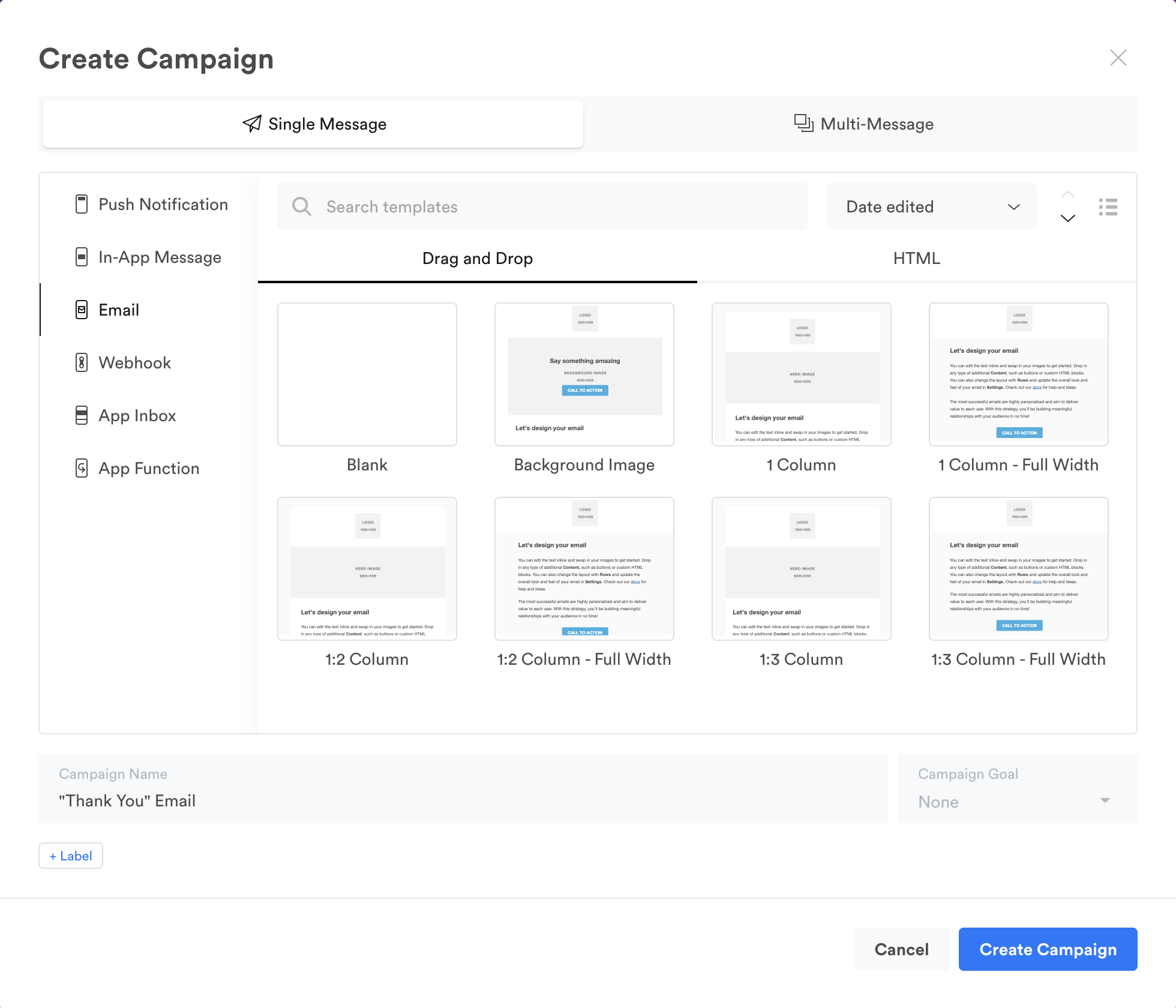The width and height of the screenshot is (1176, 1008).
Task: Select Single Message mode
Action: click(314, 124)
